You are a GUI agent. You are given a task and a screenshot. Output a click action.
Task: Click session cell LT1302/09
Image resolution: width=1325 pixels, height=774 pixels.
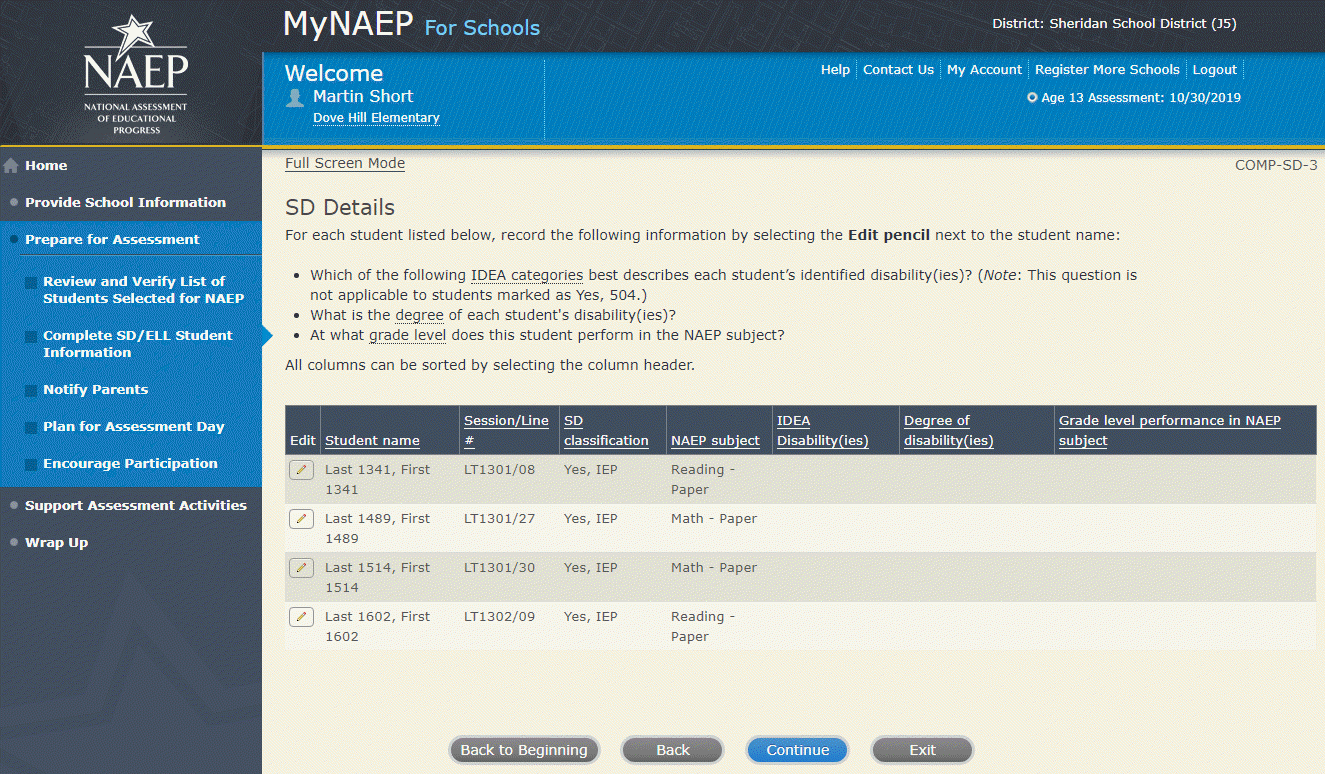coord(499,617)
